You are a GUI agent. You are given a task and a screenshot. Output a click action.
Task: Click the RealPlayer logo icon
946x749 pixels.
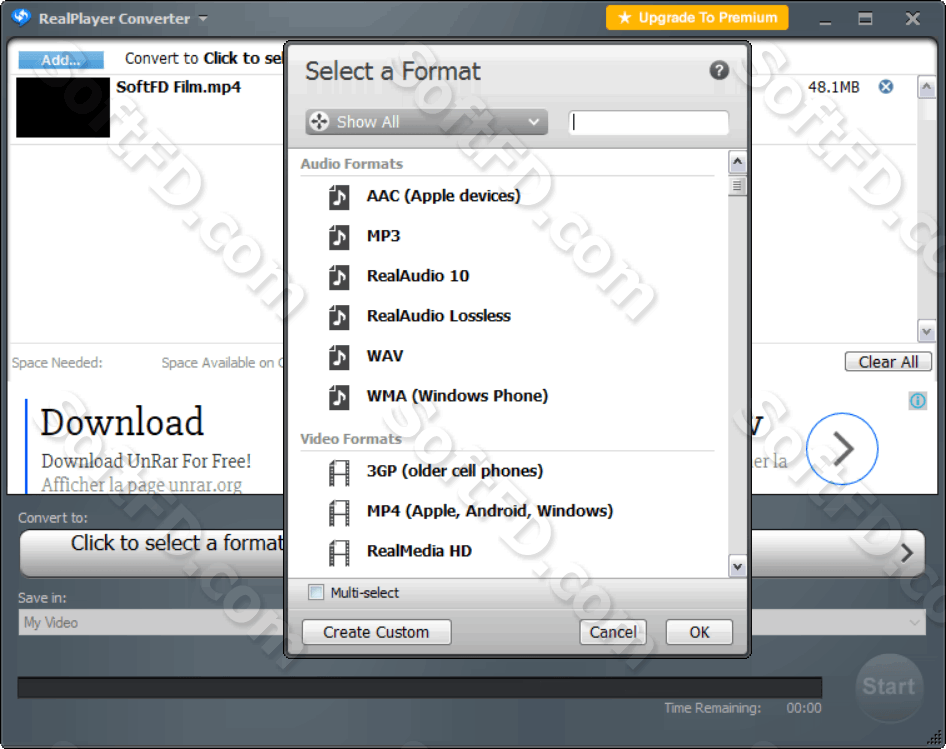click(21, 18)
